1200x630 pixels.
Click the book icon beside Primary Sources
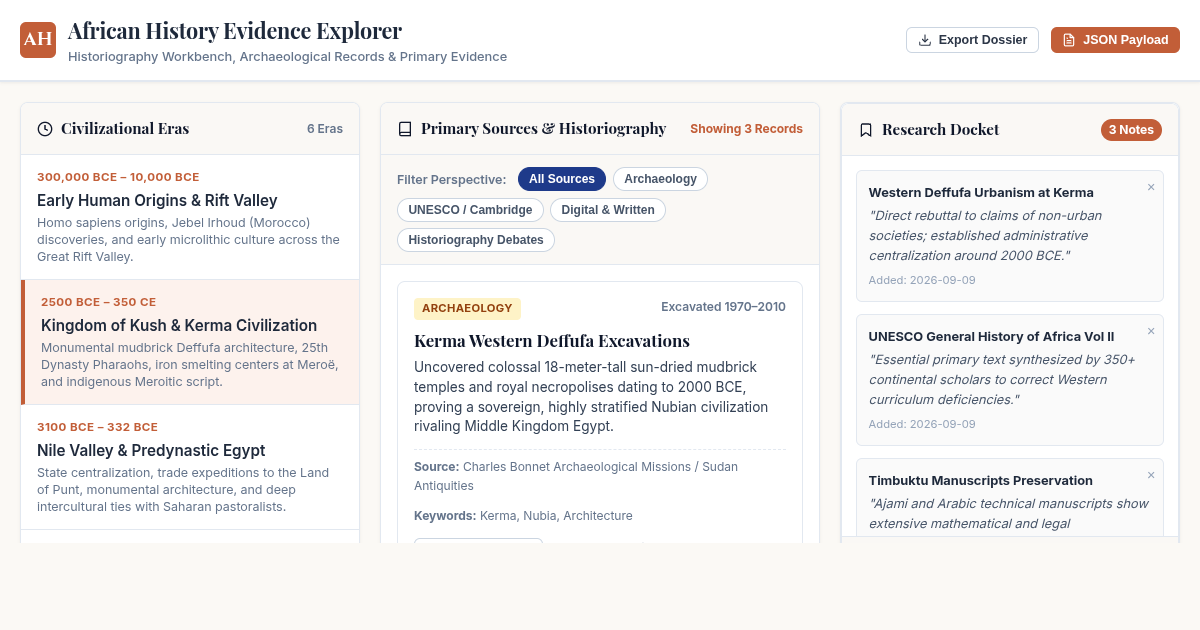(x=405, y=129)
